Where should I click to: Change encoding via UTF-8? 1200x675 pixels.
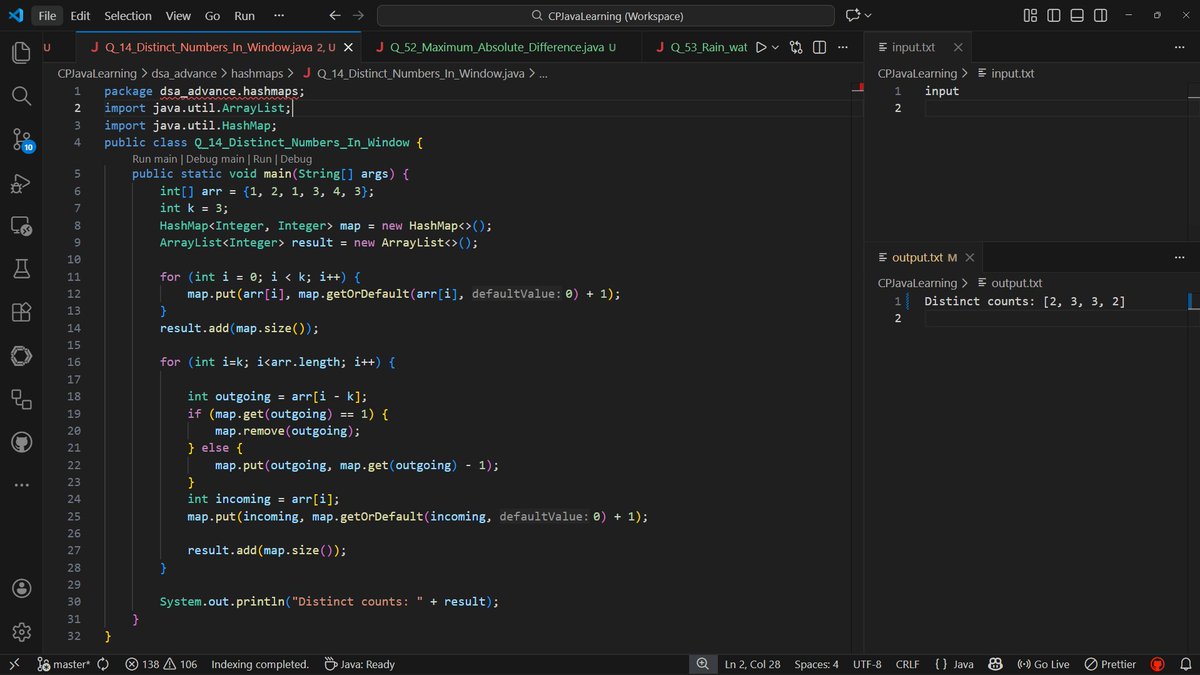coord(867,664)
